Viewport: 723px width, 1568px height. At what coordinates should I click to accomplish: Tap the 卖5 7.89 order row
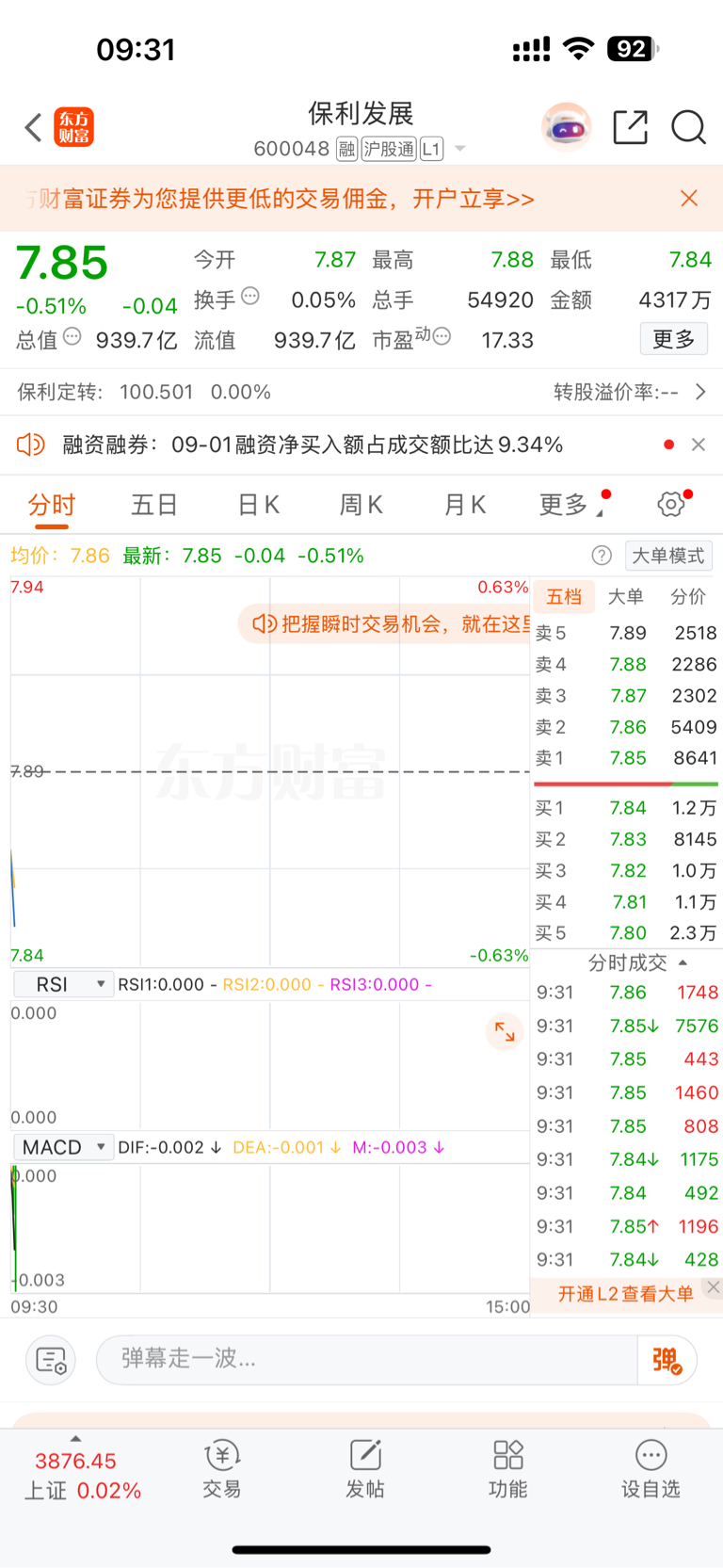[x=626, y=633]
